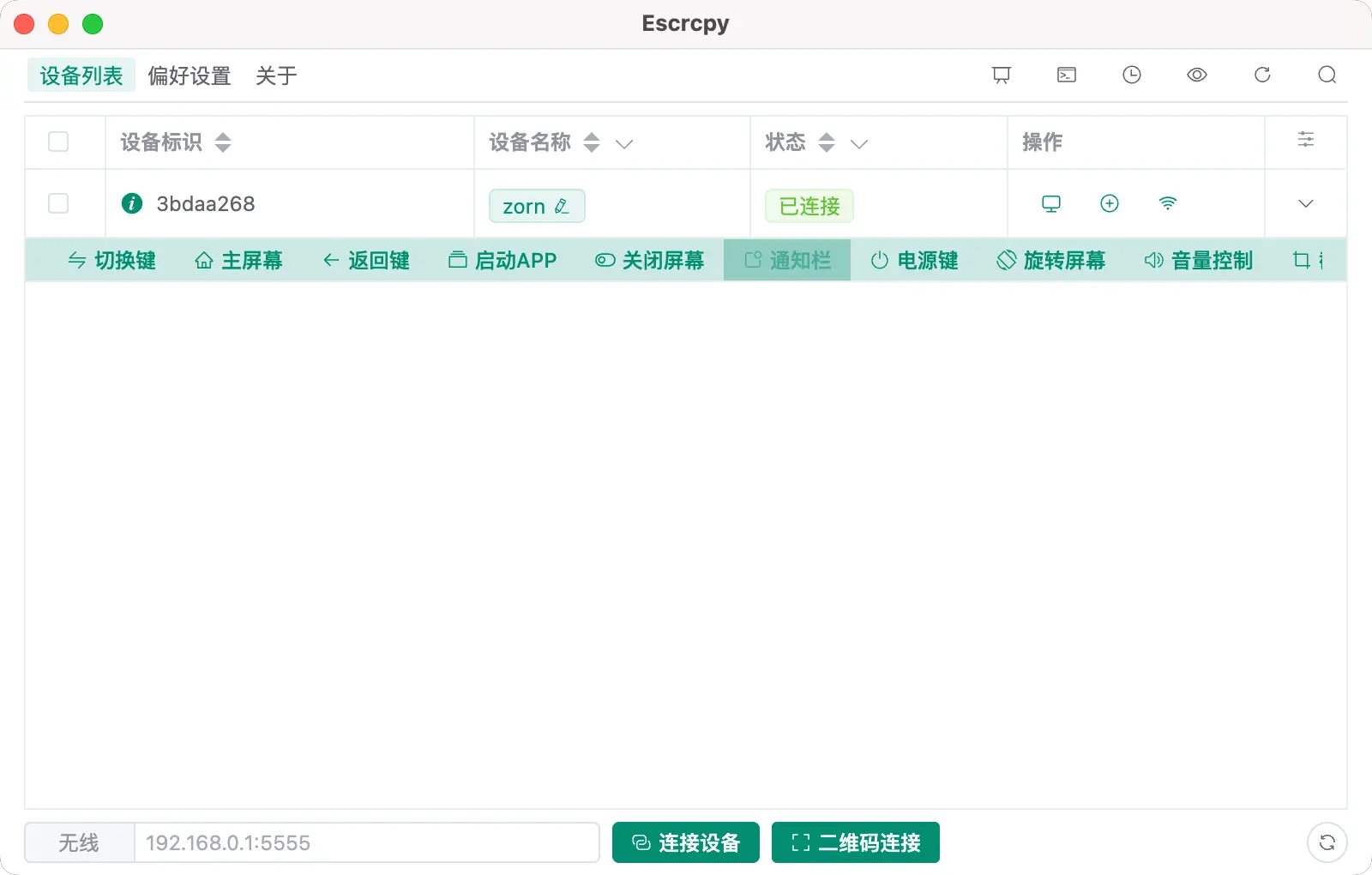Toggle the select-all header checkbox
The width and height of the screenshot is (1372, 875).
tap(58, 142)
